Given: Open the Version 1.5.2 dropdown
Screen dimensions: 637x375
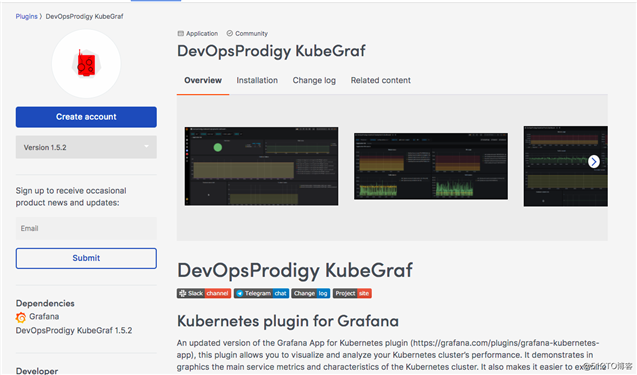Looking at the screenshot, I should tap(86, 147).
